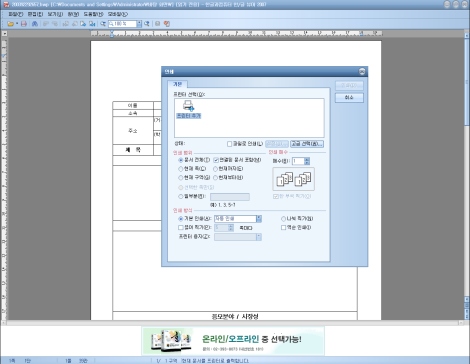Open the basic print mode dropdown
Screen dimensions: 470x364
tap(259, 219)
